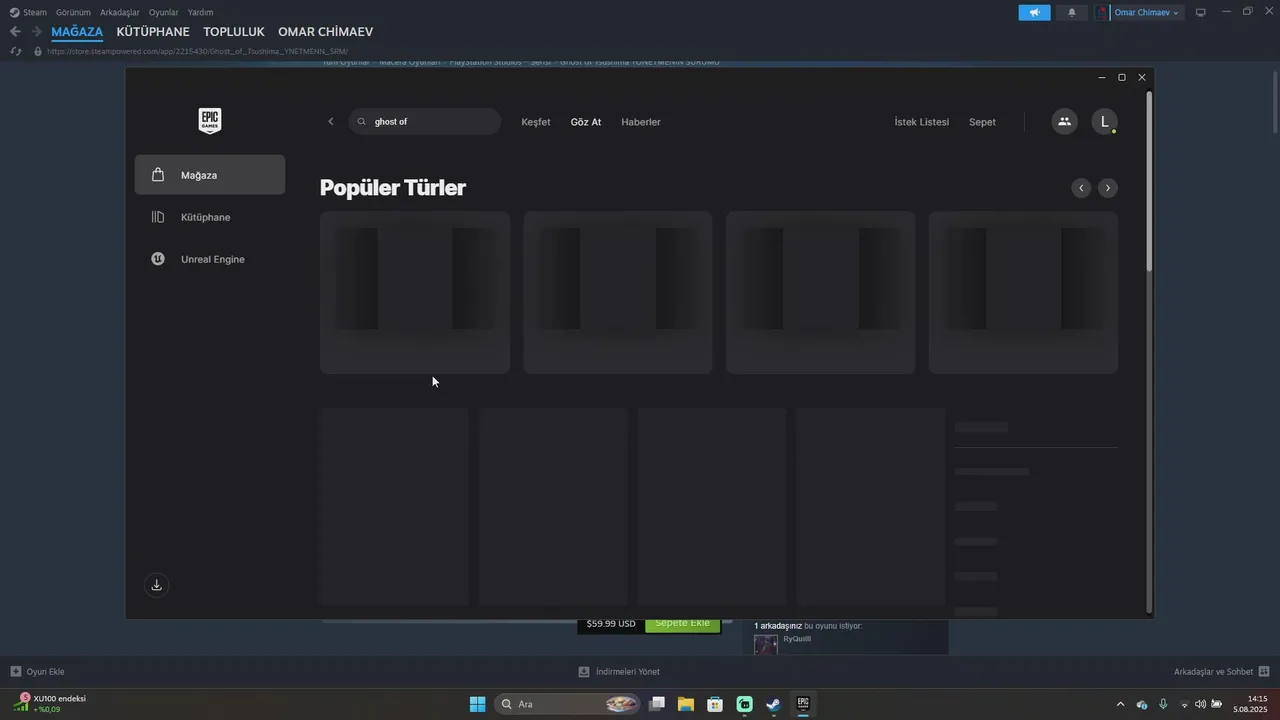
Task: Open Epic Games Launcher from taskbar
Action: [x=803, y=704]
